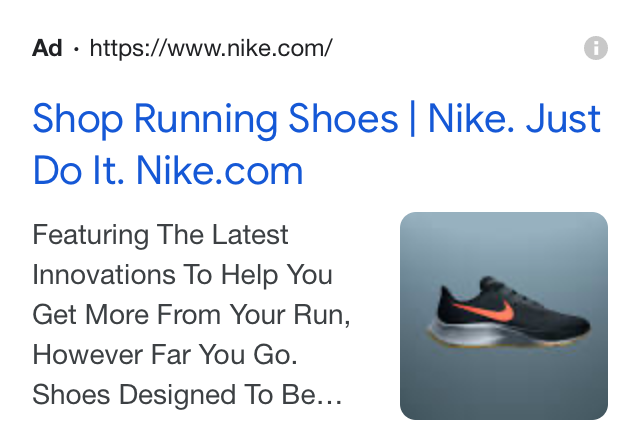
Task: Click the dot separator after the Ad label
Action: point(76,49)
